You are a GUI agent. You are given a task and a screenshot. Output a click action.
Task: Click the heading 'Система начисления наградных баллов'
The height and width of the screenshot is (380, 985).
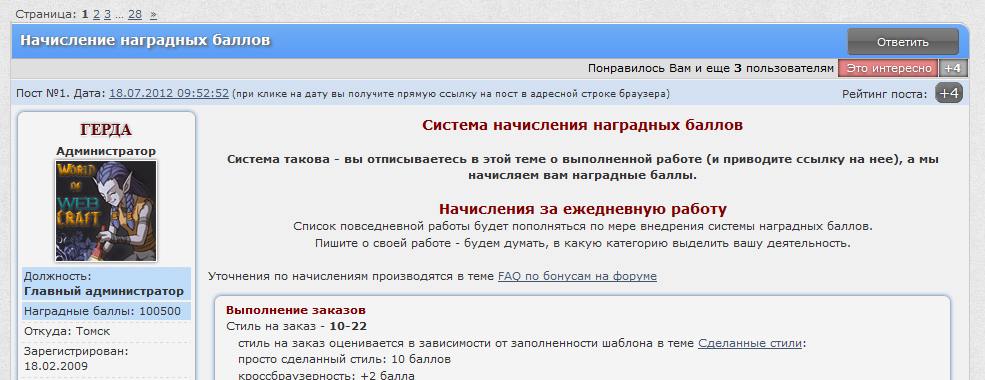pos(582,125)
